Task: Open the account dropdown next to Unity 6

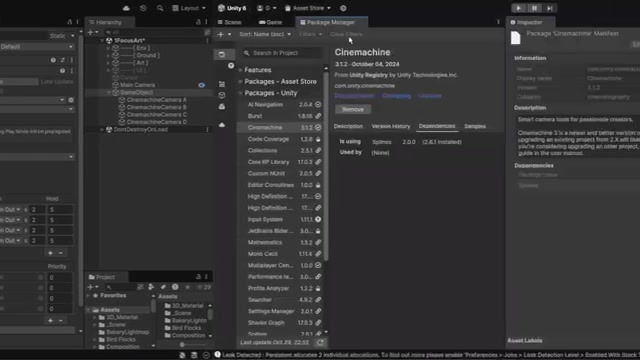Action: point(267,8)
